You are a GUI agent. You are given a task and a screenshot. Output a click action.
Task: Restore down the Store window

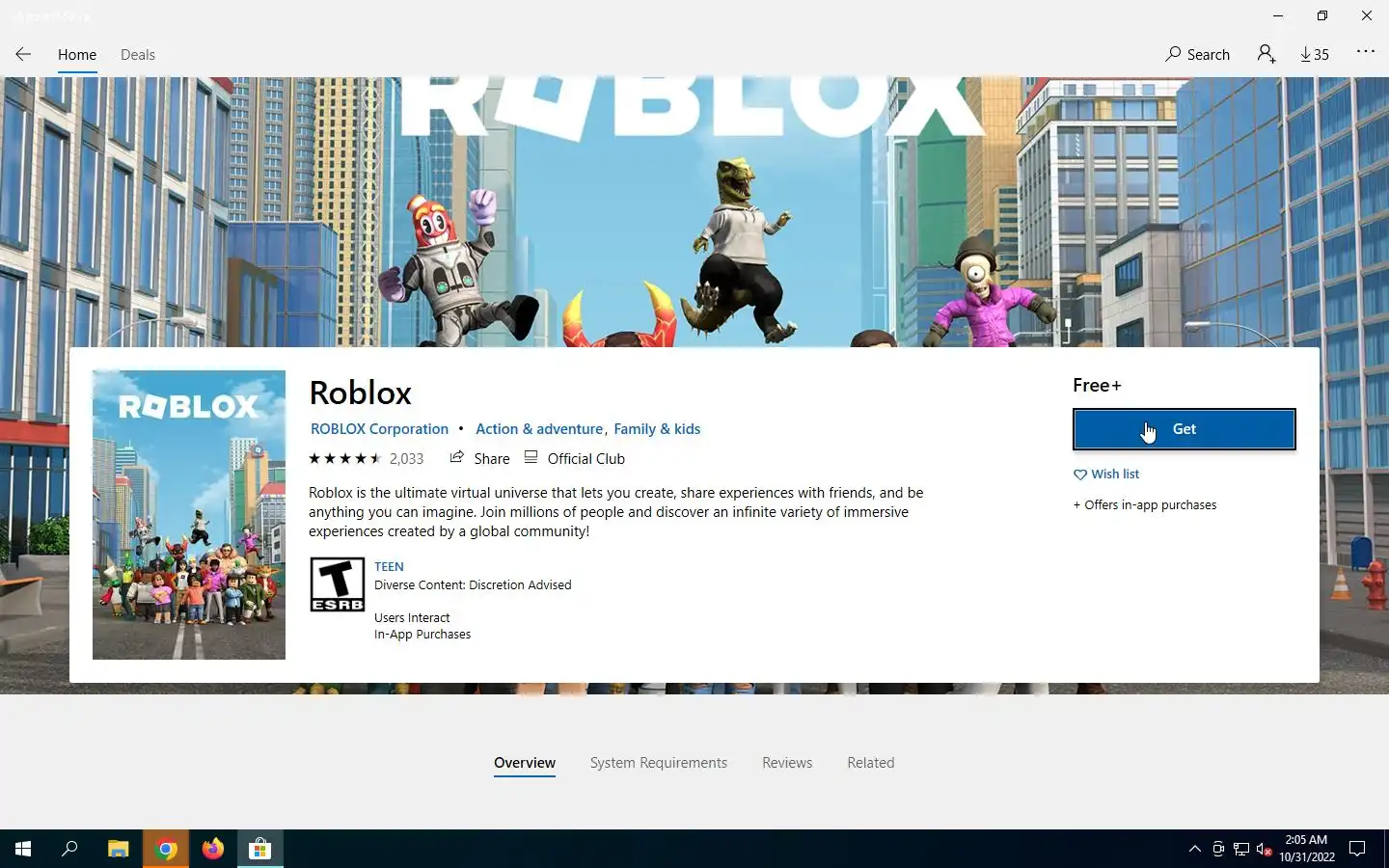coord(1322,15)
